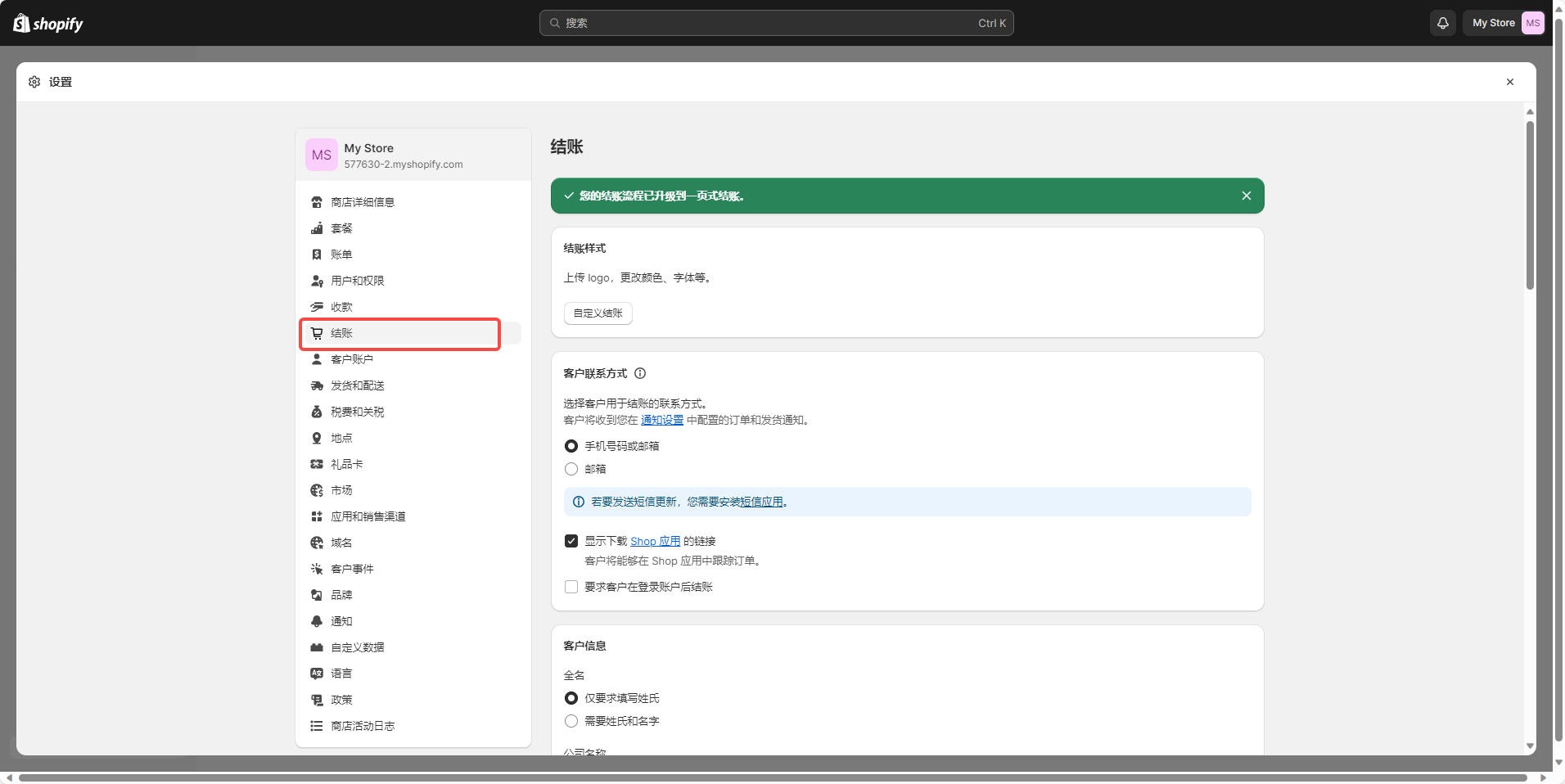Click the settings panel vertical scrollbar
1565x784 pixels.
coord(1530,205)
